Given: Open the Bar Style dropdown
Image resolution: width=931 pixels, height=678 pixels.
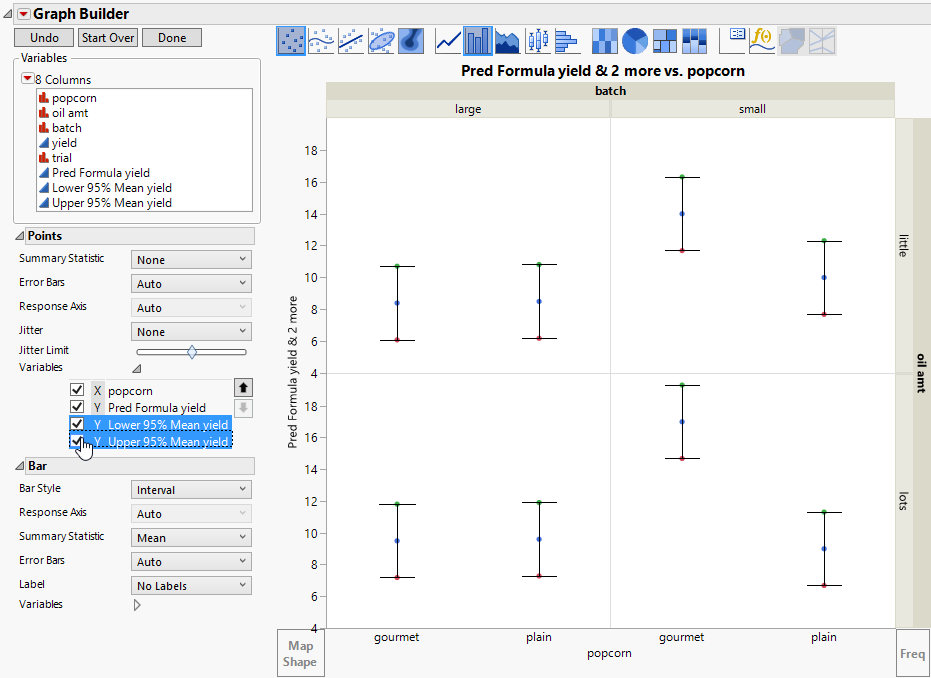Looking at the screenshot, I should pyautogui.click(x=191, y=490).
